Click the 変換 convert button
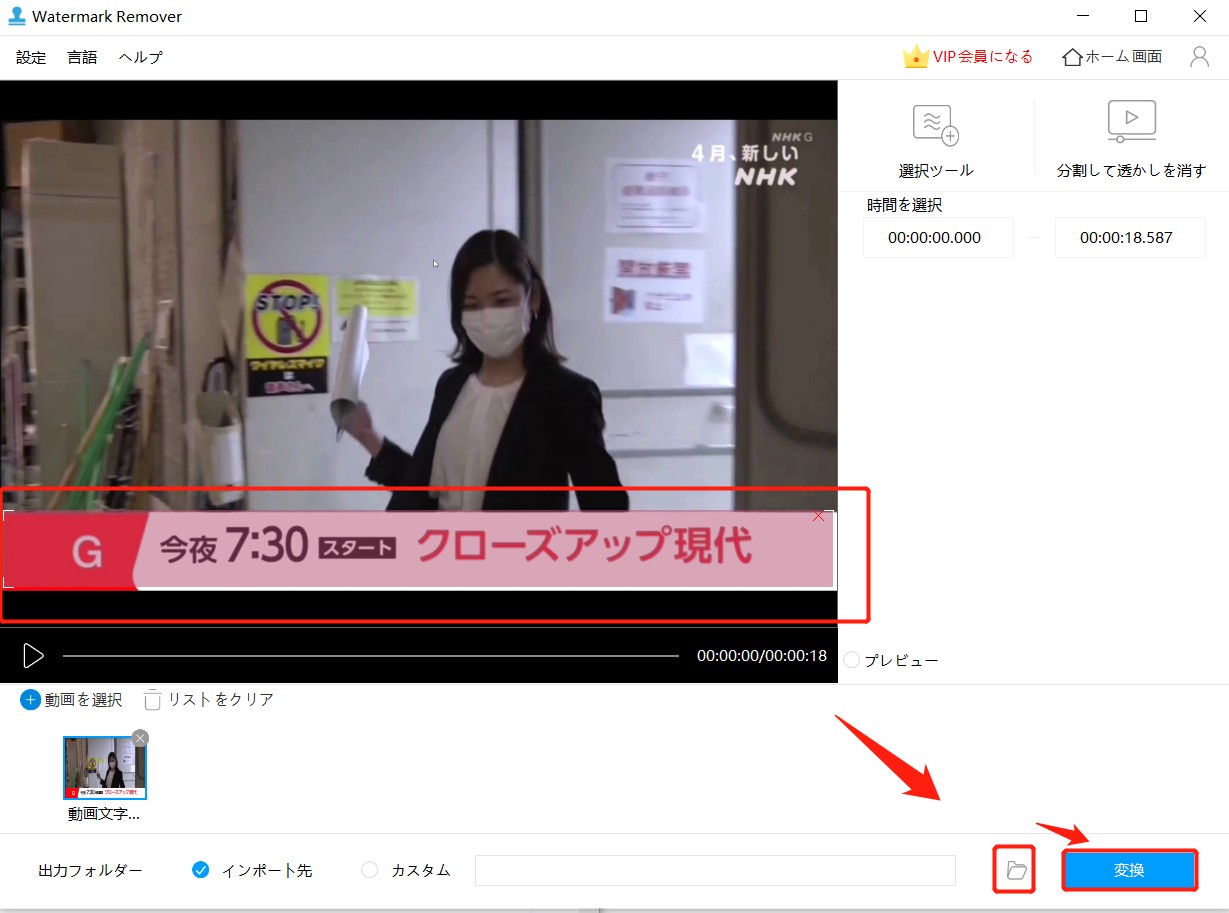Image resolution: width=1229 pixels, height=913 pixels. point(1129,870)
